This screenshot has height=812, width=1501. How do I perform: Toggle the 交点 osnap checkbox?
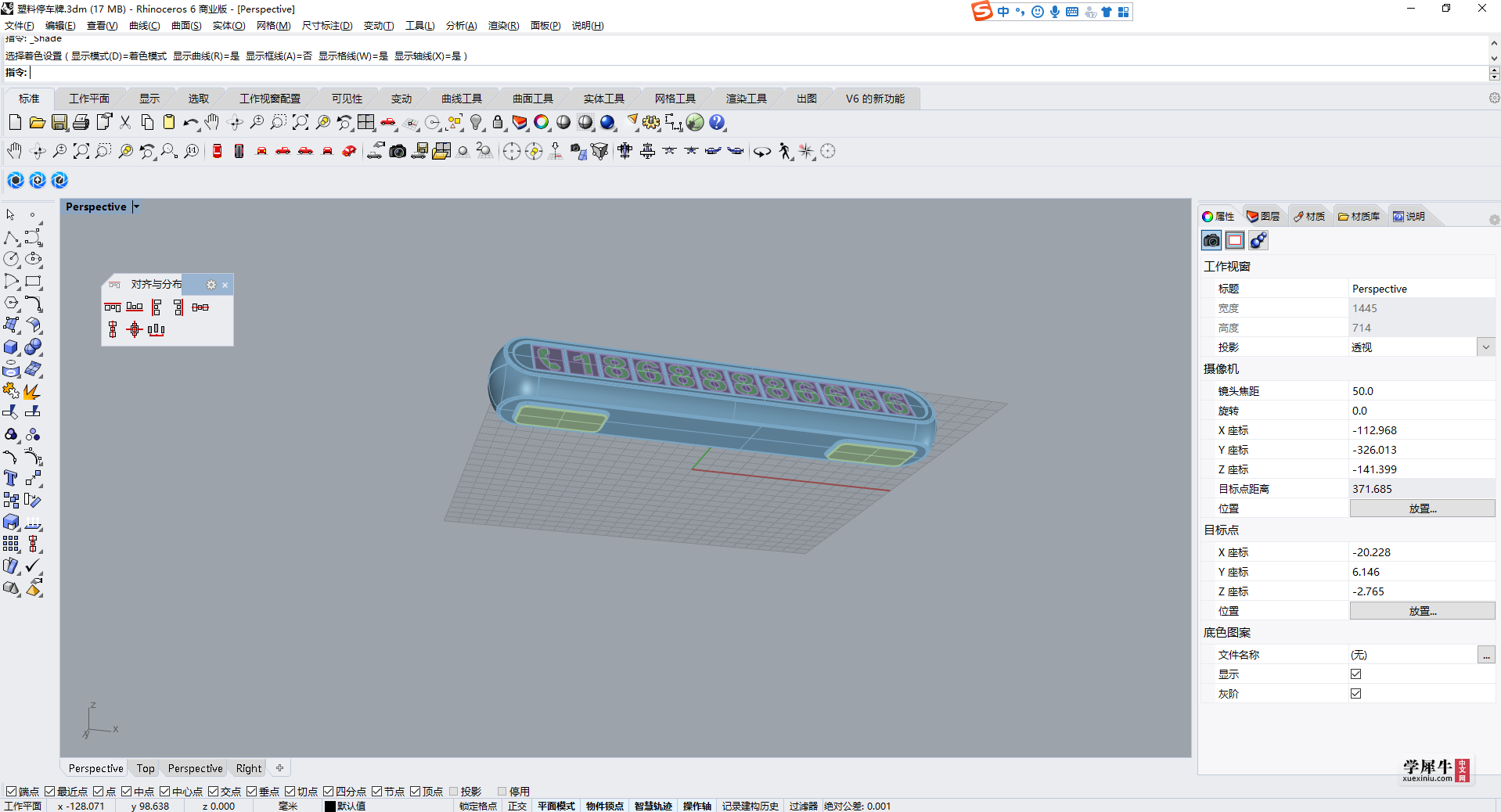tap(214, 792)
